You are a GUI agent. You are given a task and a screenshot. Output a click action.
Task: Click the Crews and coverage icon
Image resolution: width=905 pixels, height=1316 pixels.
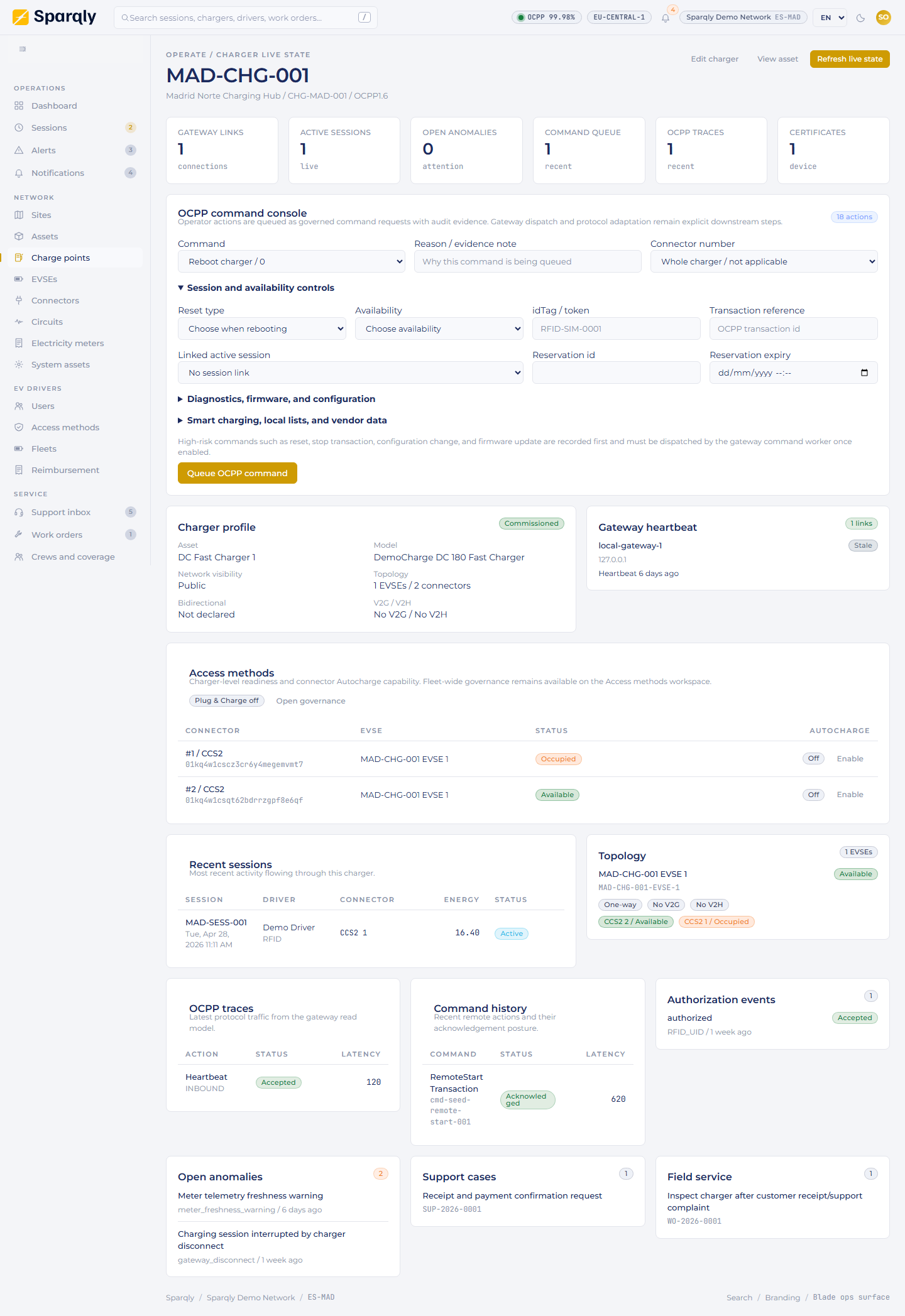pyautogui.click(x=19, y=557)
